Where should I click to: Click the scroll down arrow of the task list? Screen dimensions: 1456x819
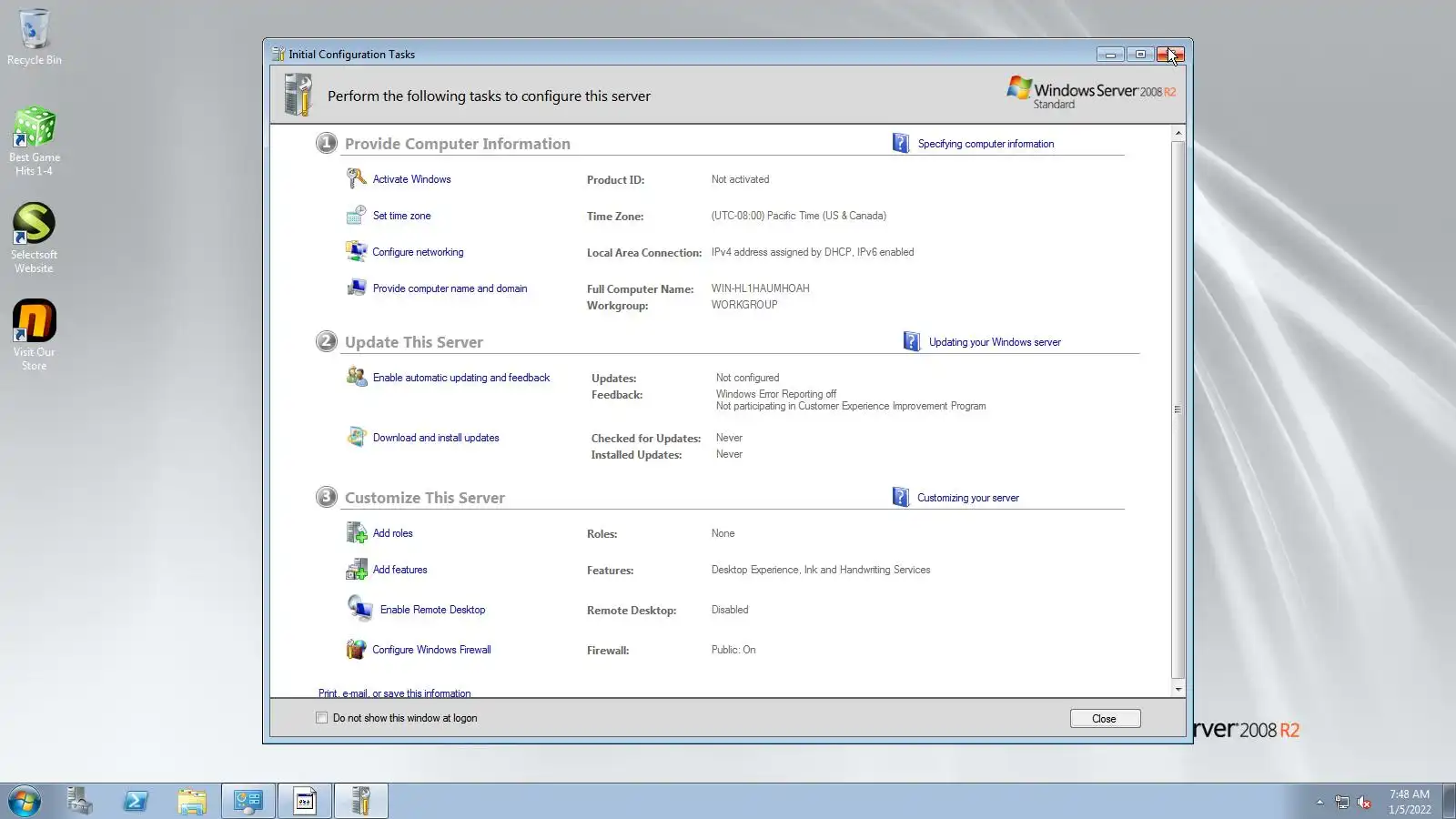(x=1178, y=690)
